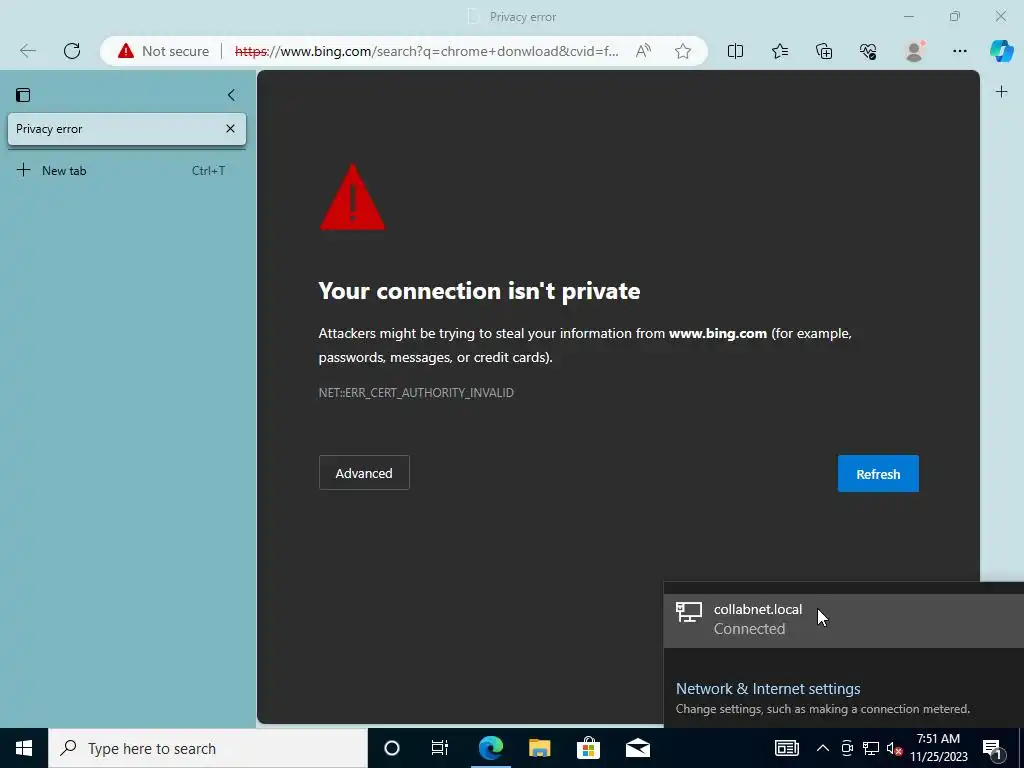Viewport: 1024px width, 768px height.
Task: Click the browser Back arrow
Action: tap(27, 51)
